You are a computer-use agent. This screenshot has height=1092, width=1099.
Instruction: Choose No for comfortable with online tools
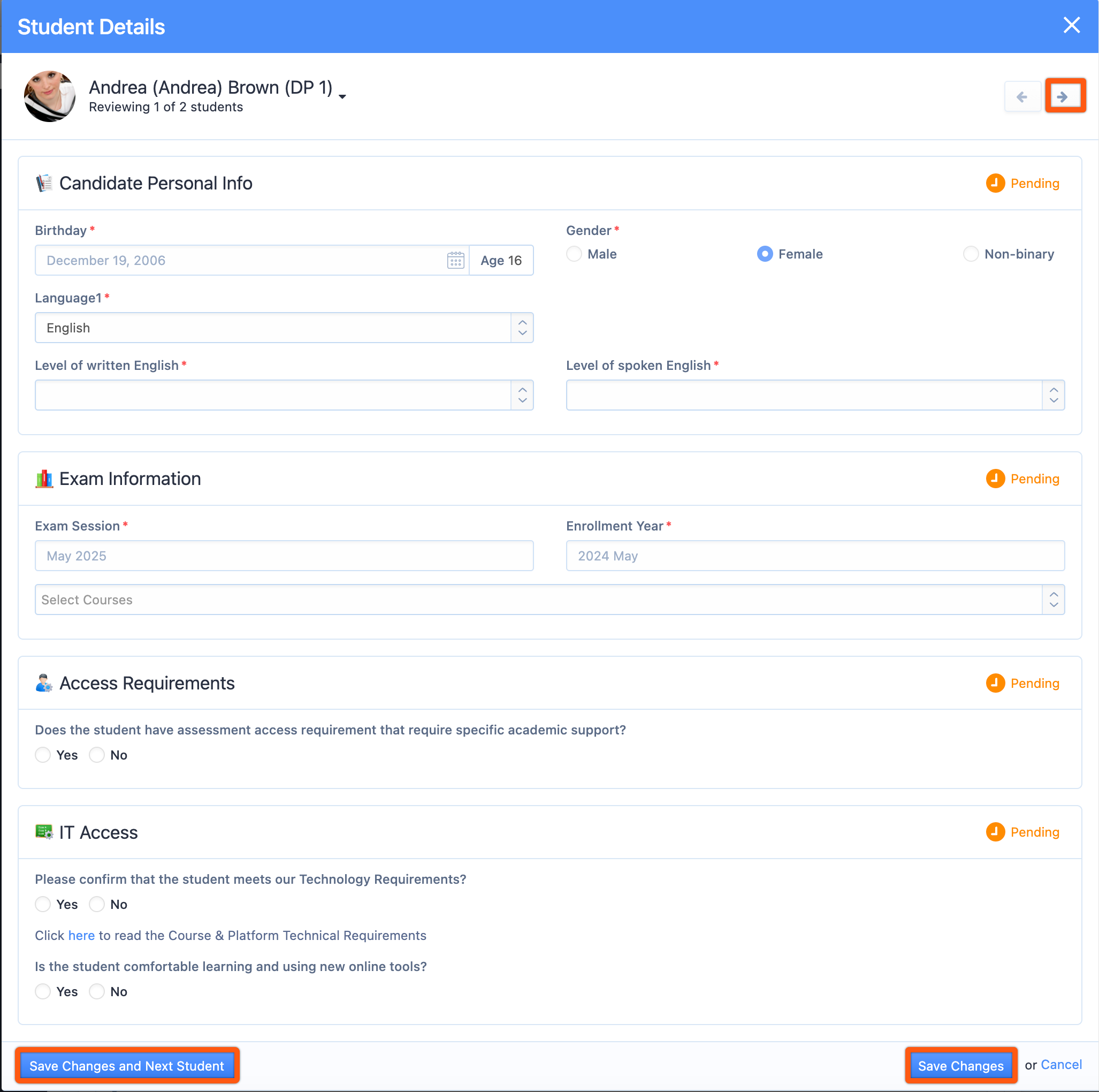tap(97, 991)
